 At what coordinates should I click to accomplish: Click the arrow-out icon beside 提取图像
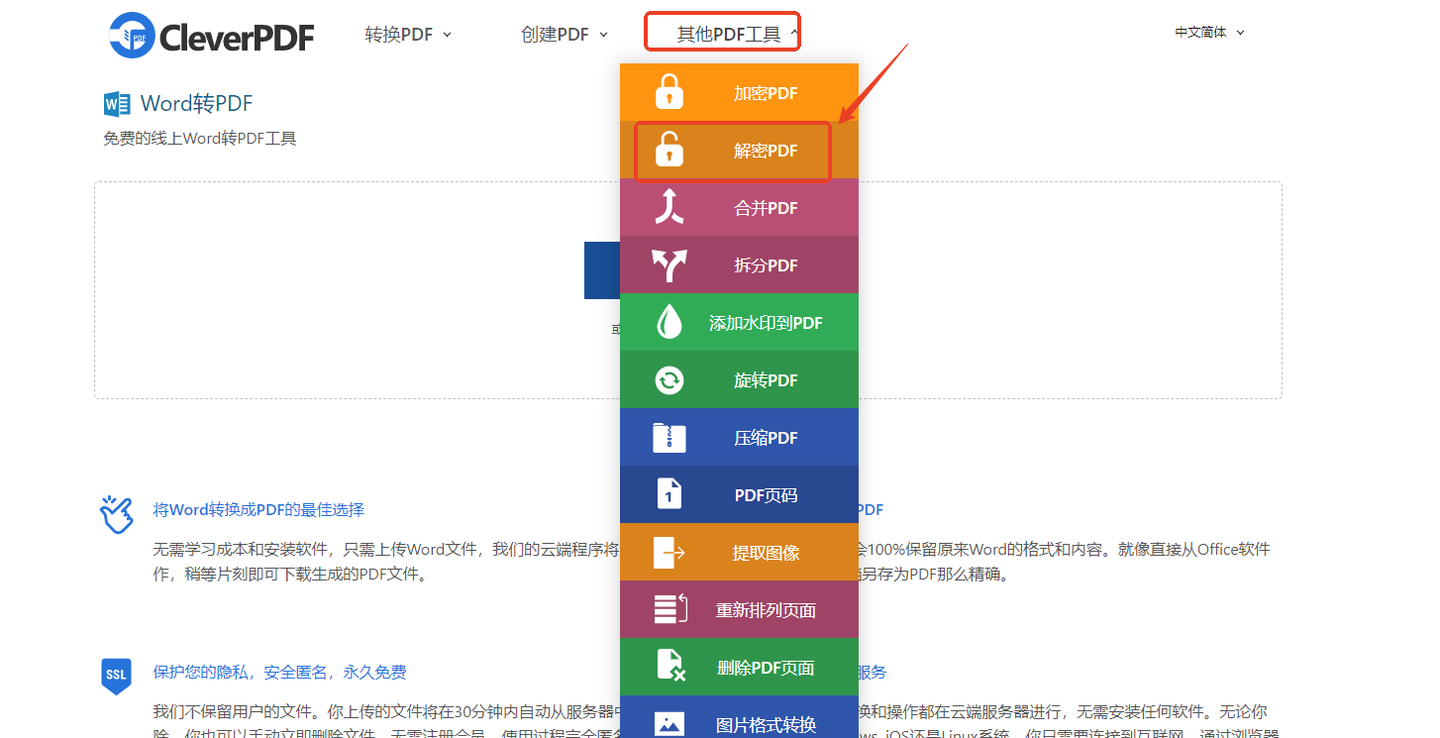tap(669, 551)
